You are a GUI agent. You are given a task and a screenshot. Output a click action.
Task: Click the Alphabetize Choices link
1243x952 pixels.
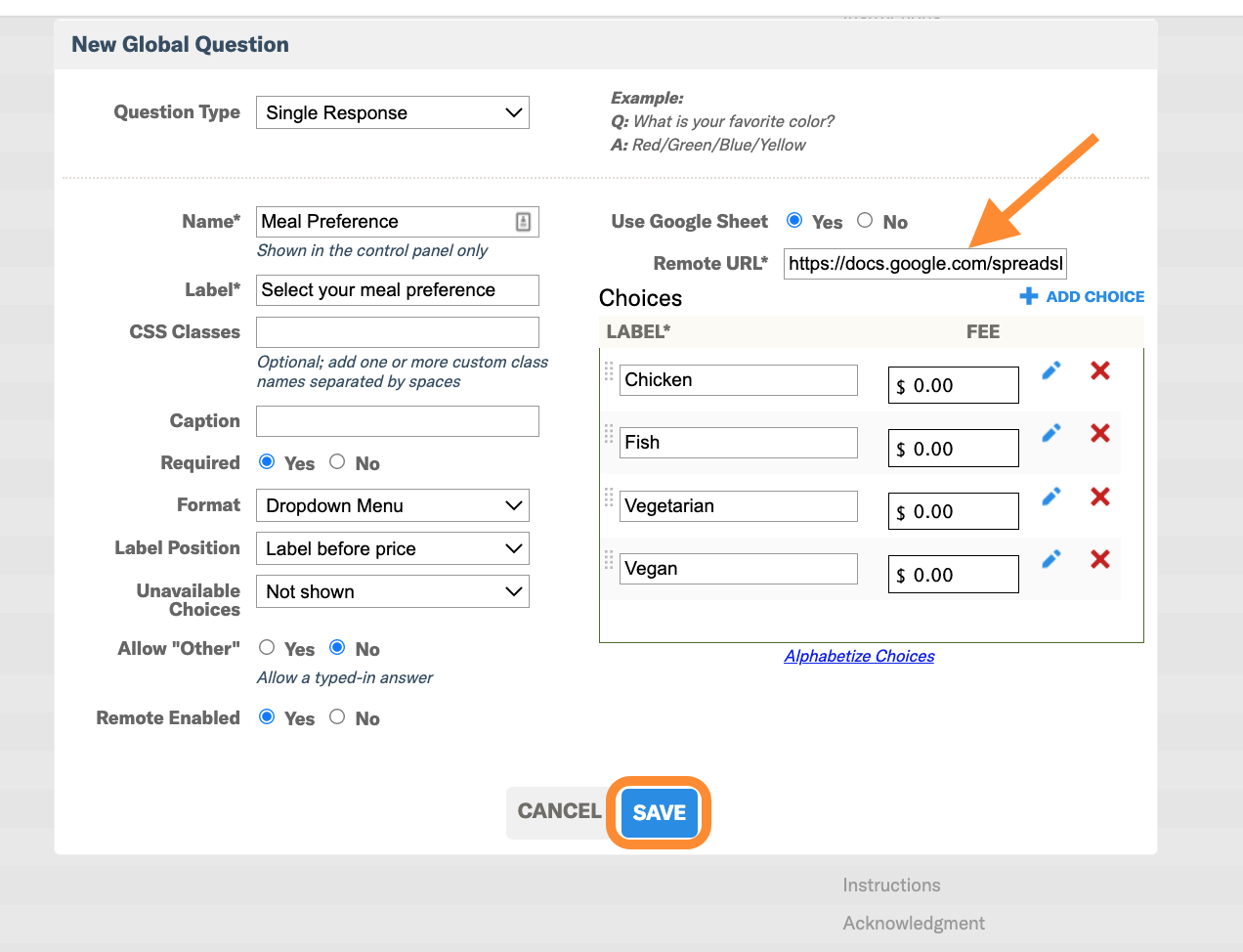point(859,656)
